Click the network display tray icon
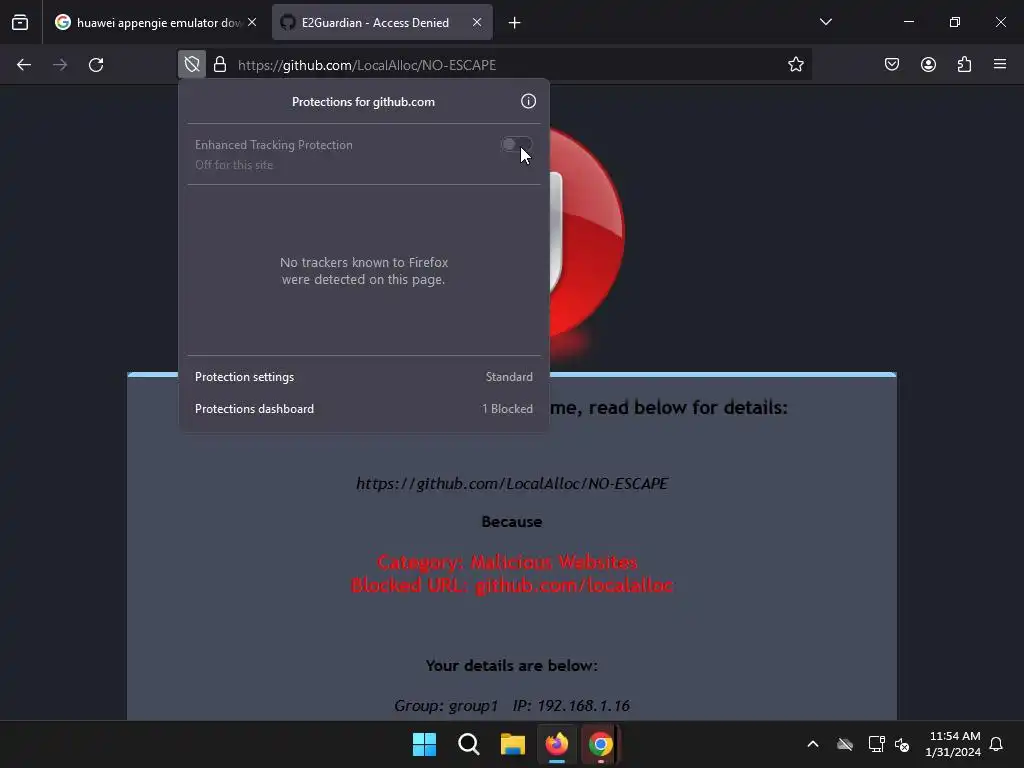The image size is (1024, 768). (876, 744)
